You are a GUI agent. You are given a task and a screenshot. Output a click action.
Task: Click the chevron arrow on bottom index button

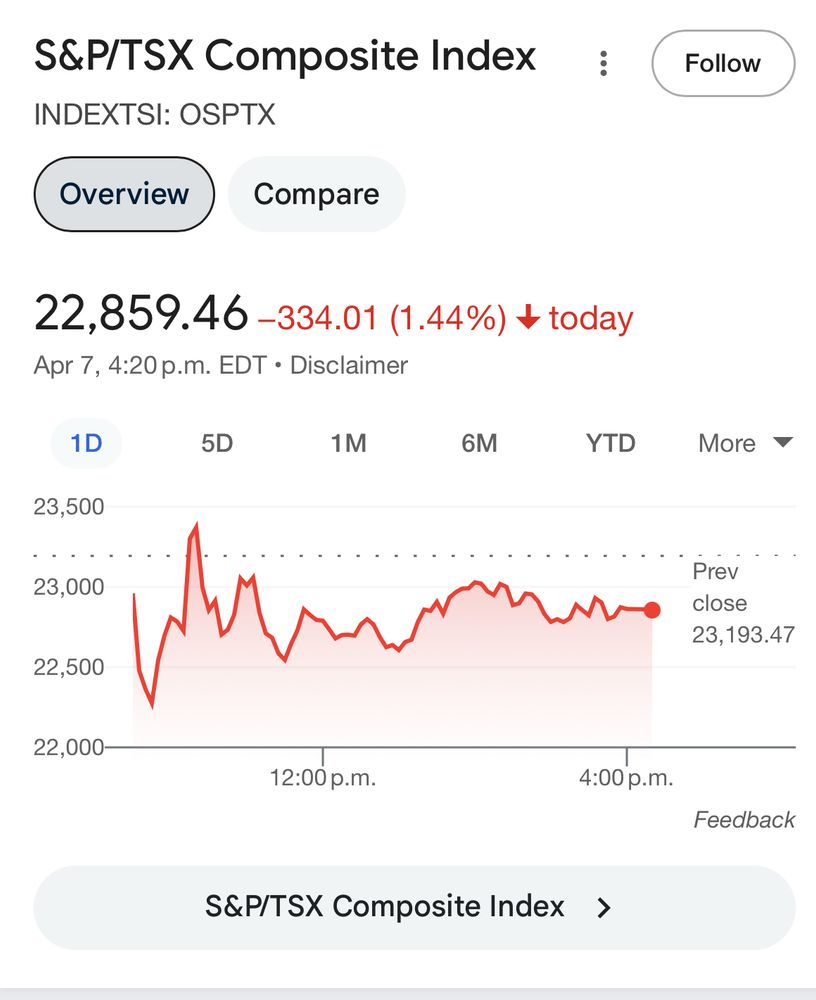pos(604,907)
